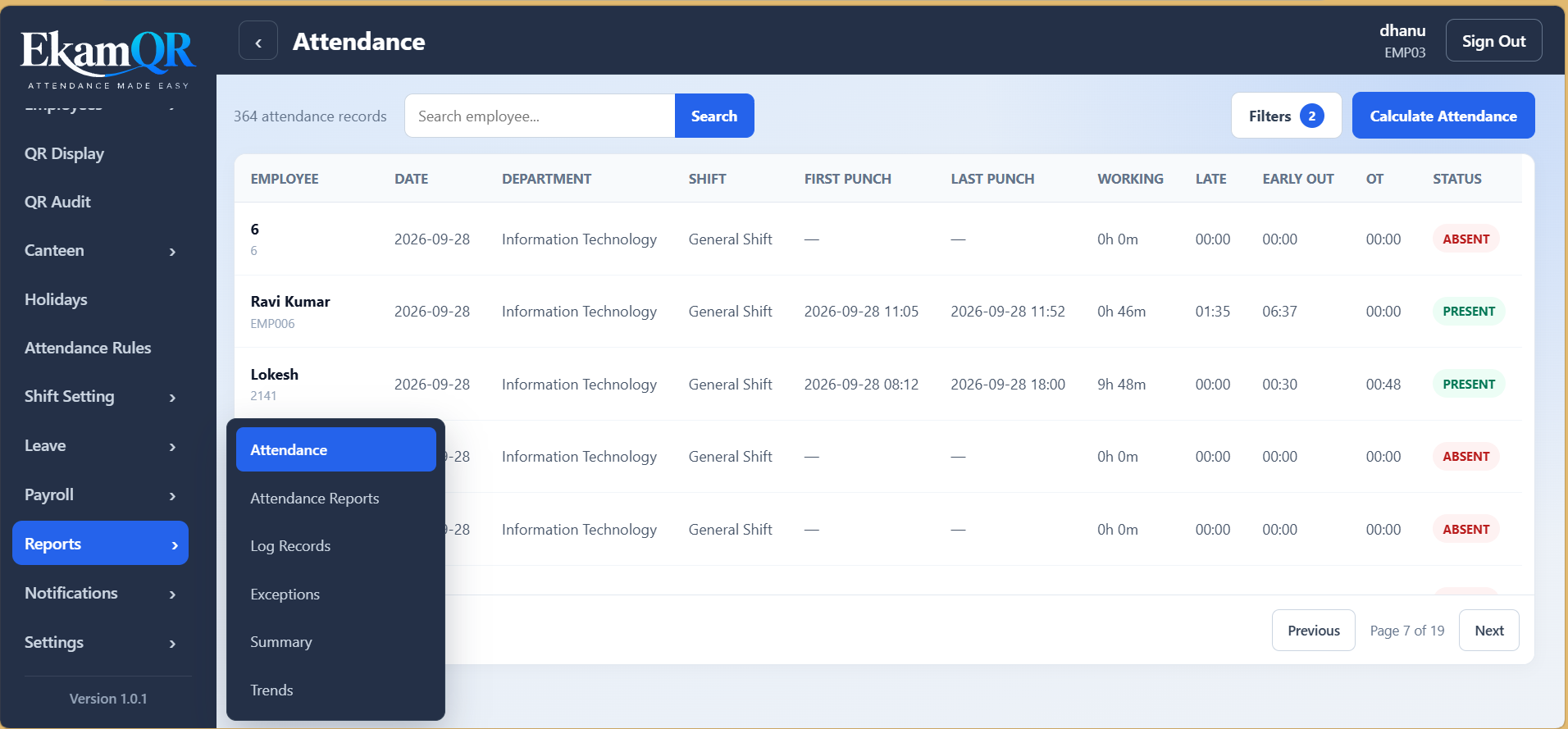Image resolution: width=1568 pixels, height=729 pixels.
Task: Go to the Next page
Action: [1489, 631]
